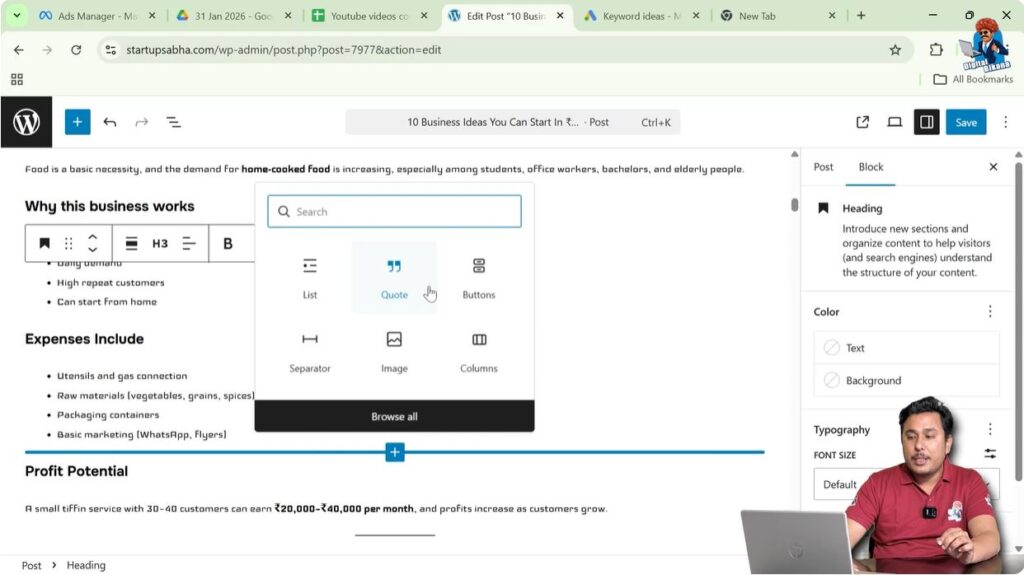View site information icon
Viewport: 1024px width, 575px height.
tap(111, 50)
